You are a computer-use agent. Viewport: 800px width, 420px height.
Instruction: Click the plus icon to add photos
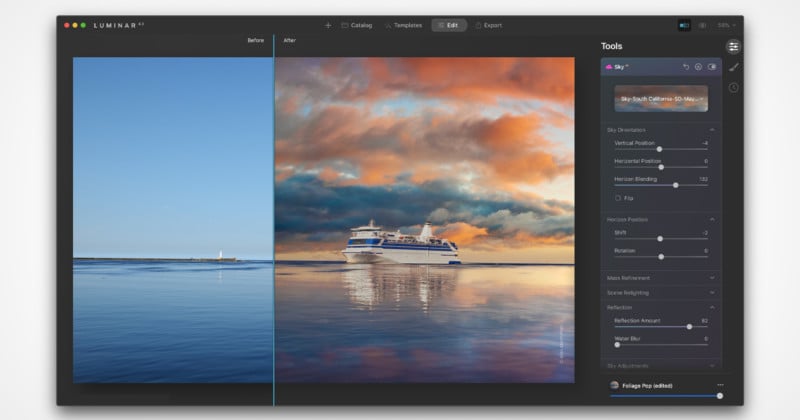tap(327, 25)
